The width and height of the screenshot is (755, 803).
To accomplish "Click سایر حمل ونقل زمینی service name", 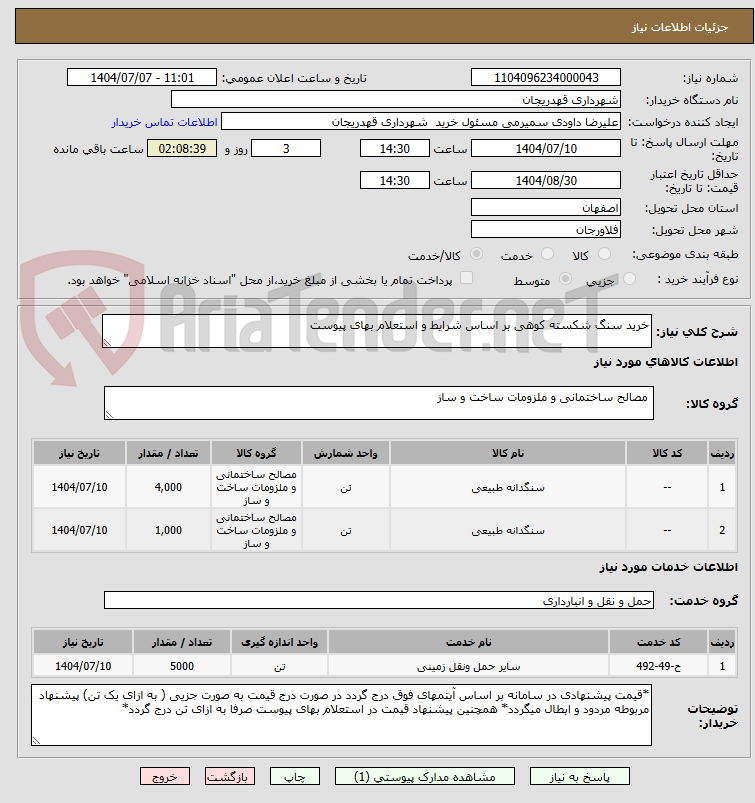I will 468,666.
